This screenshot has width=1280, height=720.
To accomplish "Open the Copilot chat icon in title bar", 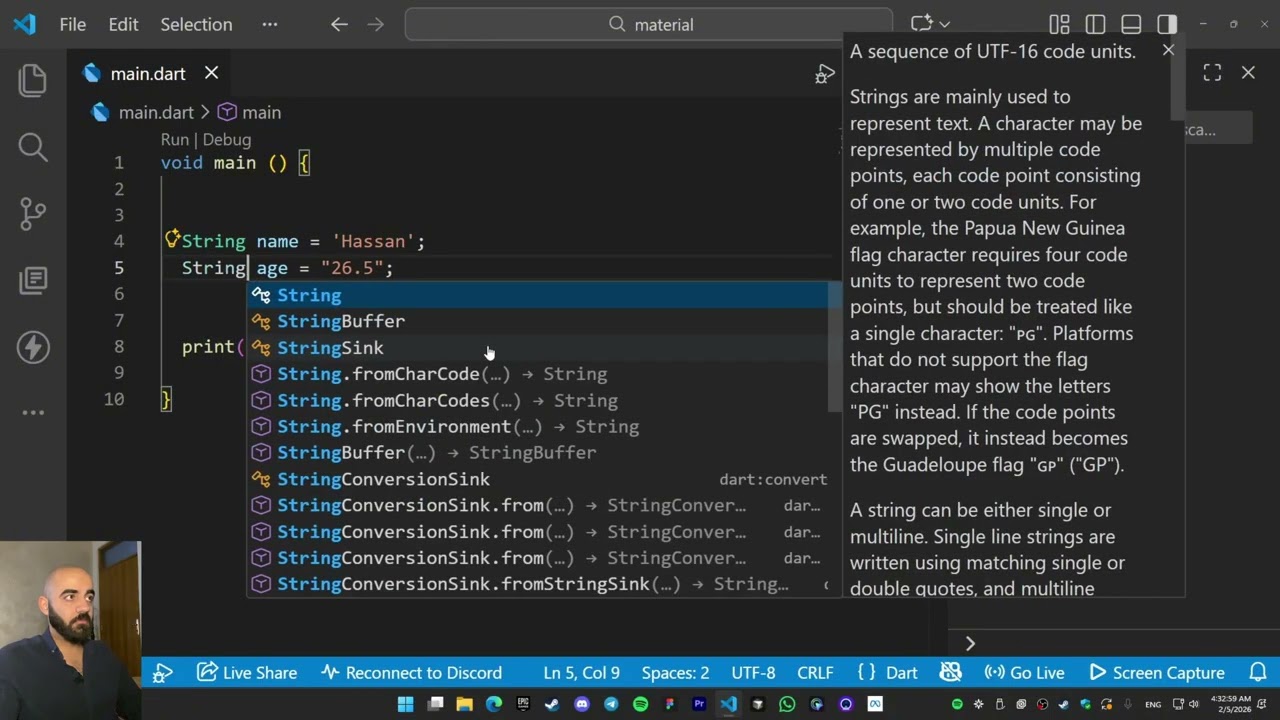I will pyautogui.click(x=921, y=24).
